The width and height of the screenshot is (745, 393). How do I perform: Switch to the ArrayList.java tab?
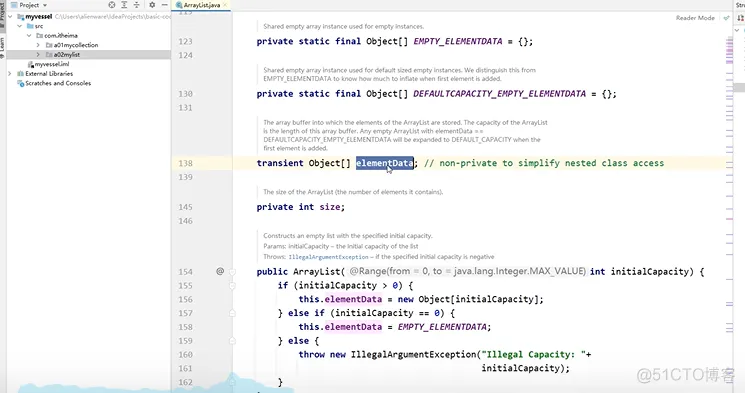(201, 5)
